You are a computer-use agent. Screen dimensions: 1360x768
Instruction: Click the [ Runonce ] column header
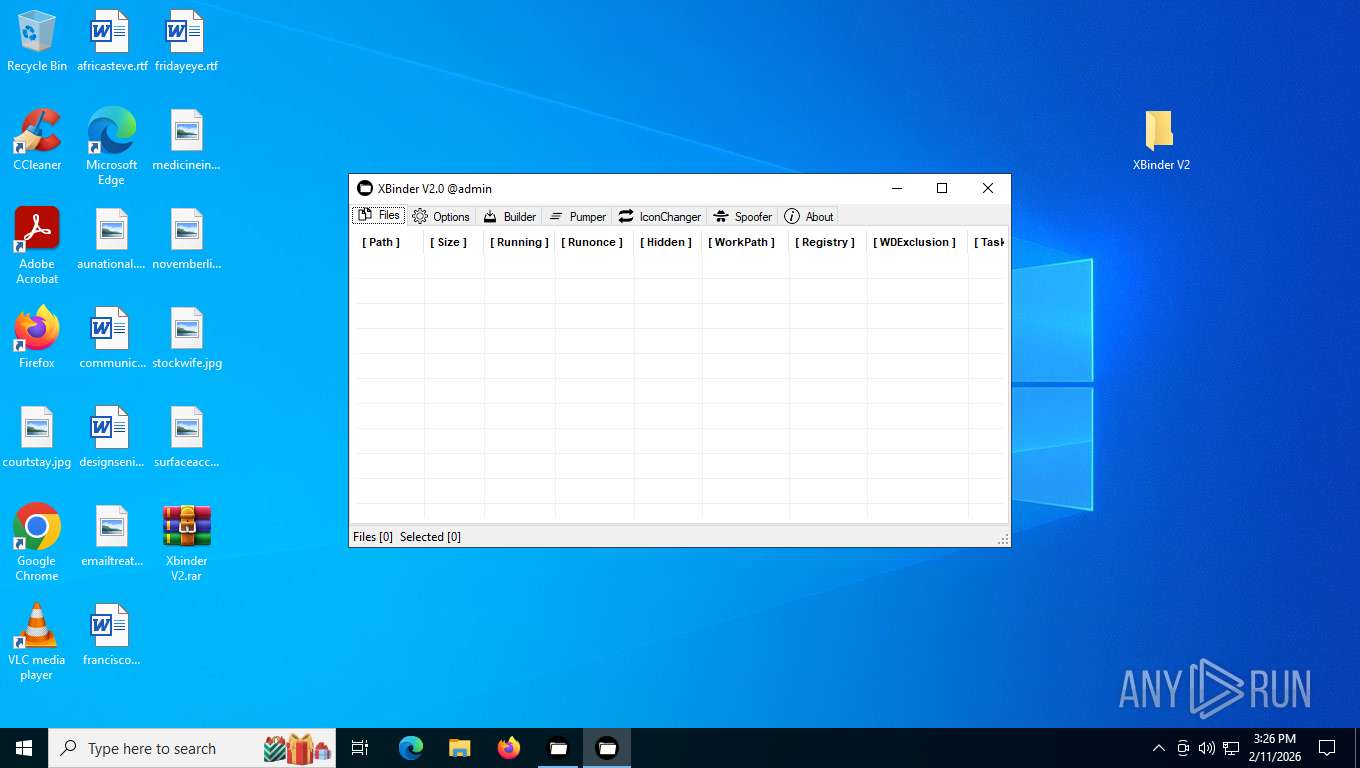click(592, 242)
